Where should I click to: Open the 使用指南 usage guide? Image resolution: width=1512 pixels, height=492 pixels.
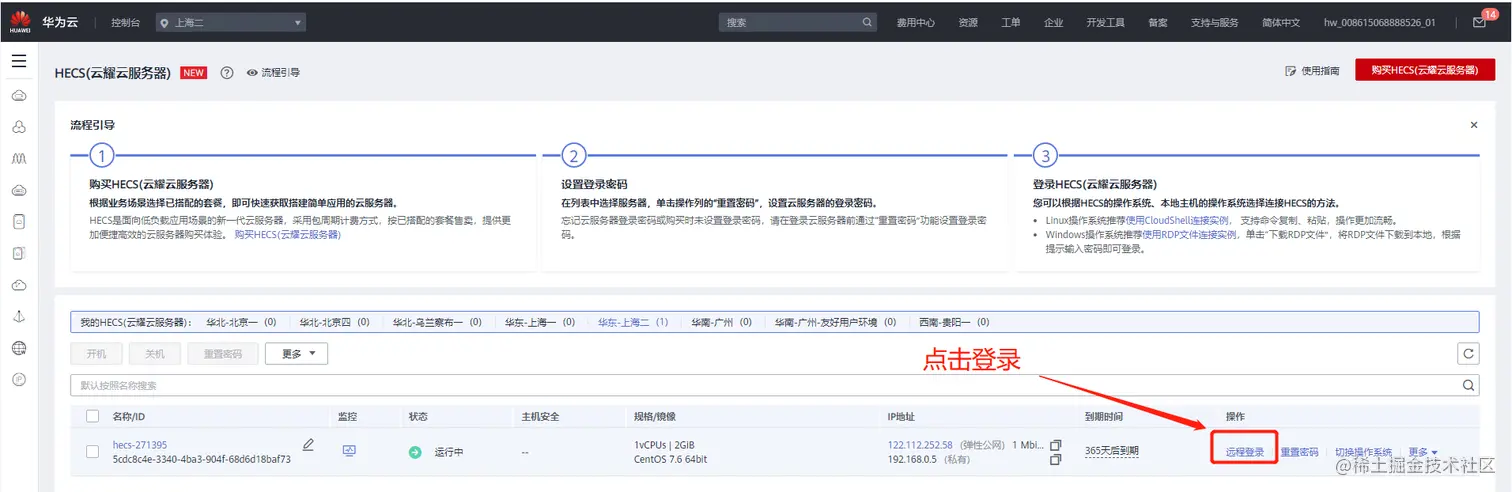coord(1312,71)
